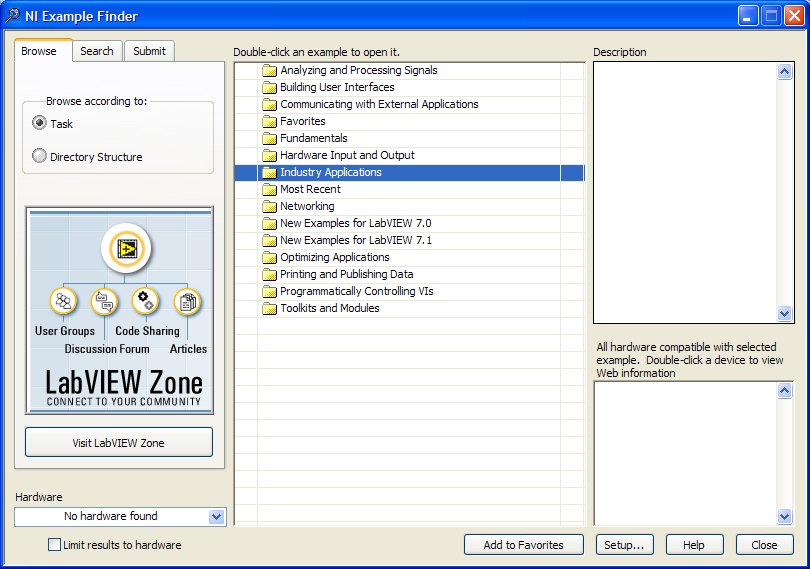Minimize the NI Example Finder window

747,16
